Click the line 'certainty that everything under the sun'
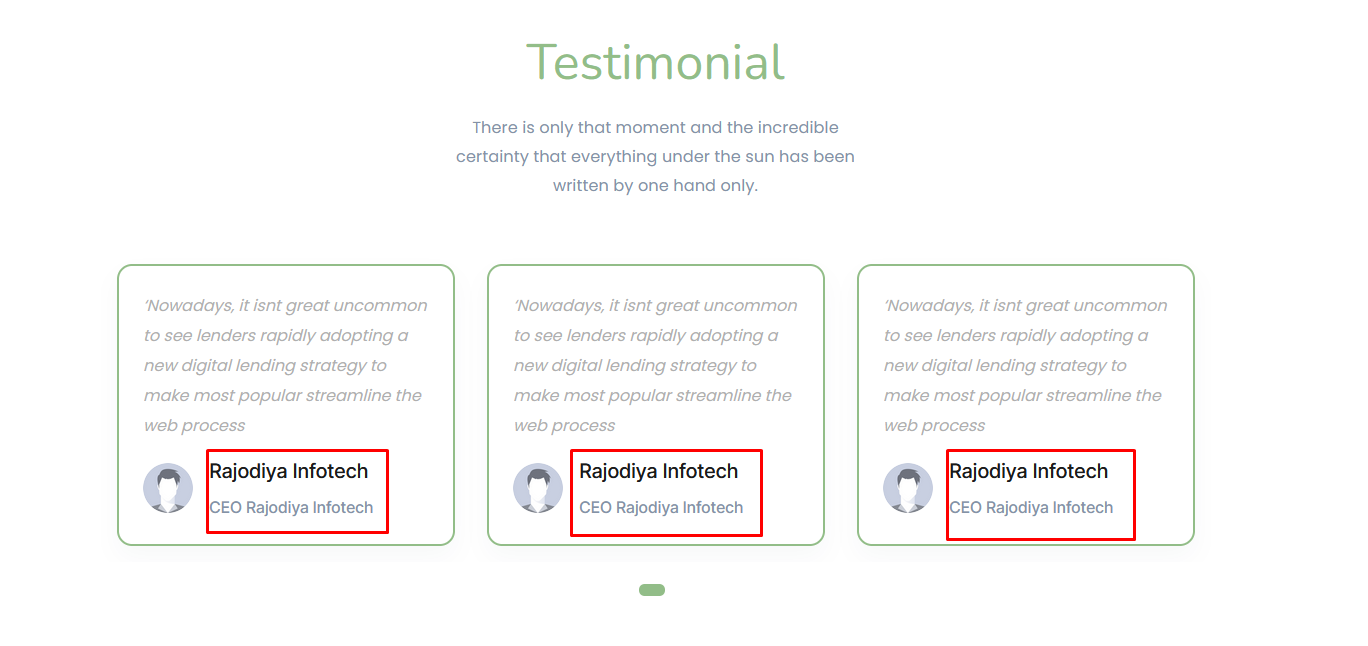 click(655, 156)
